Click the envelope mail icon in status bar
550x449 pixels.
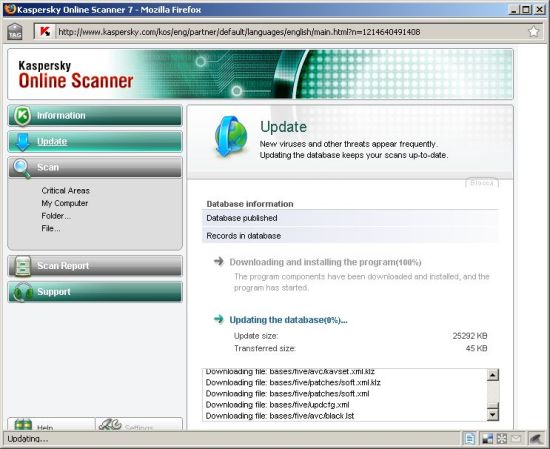516,438
